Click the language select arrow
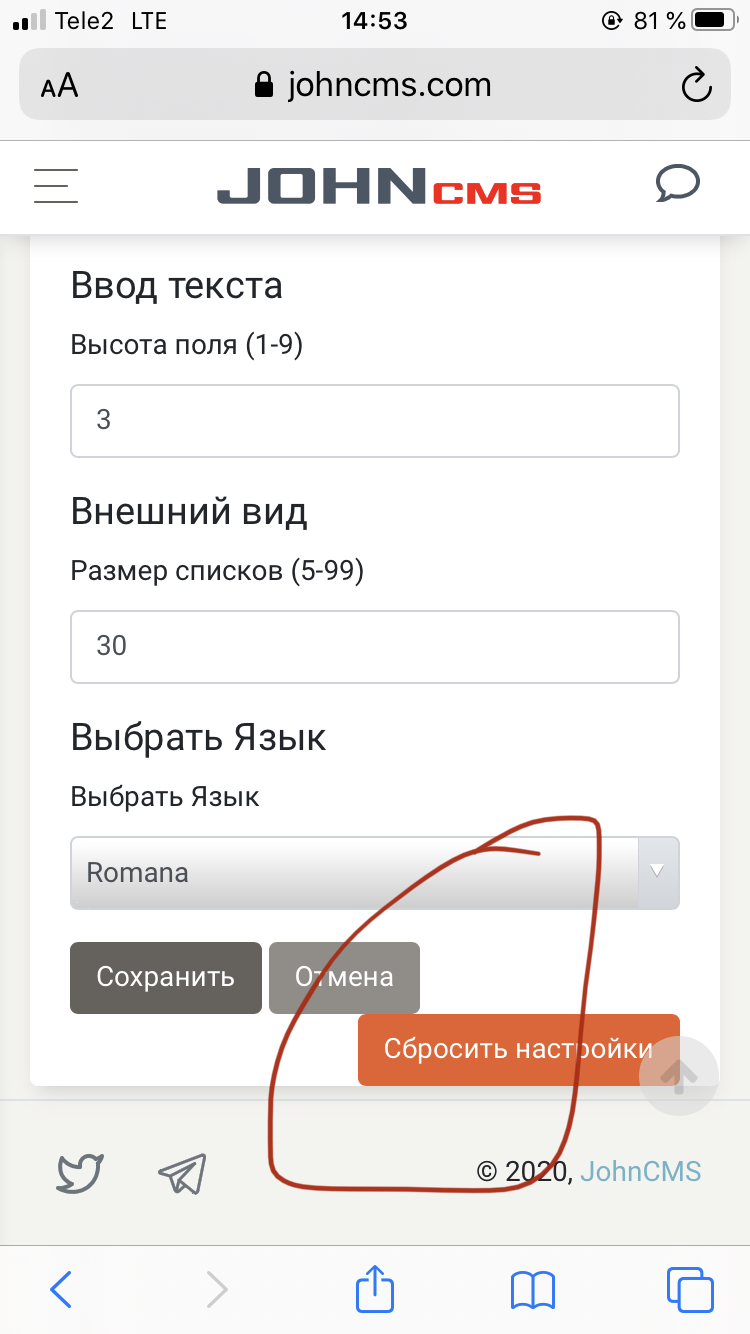750x1334 pixels. coord(658,872)
